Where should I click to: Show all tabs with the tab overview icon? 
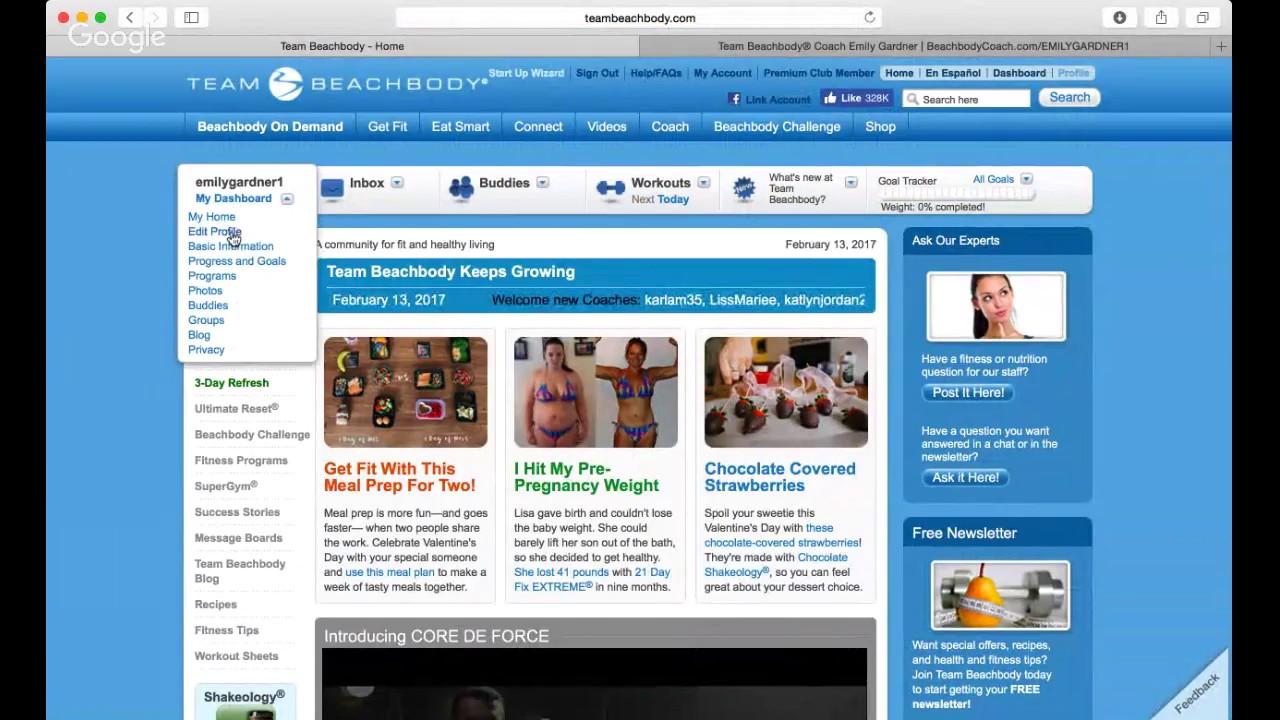1203,17
